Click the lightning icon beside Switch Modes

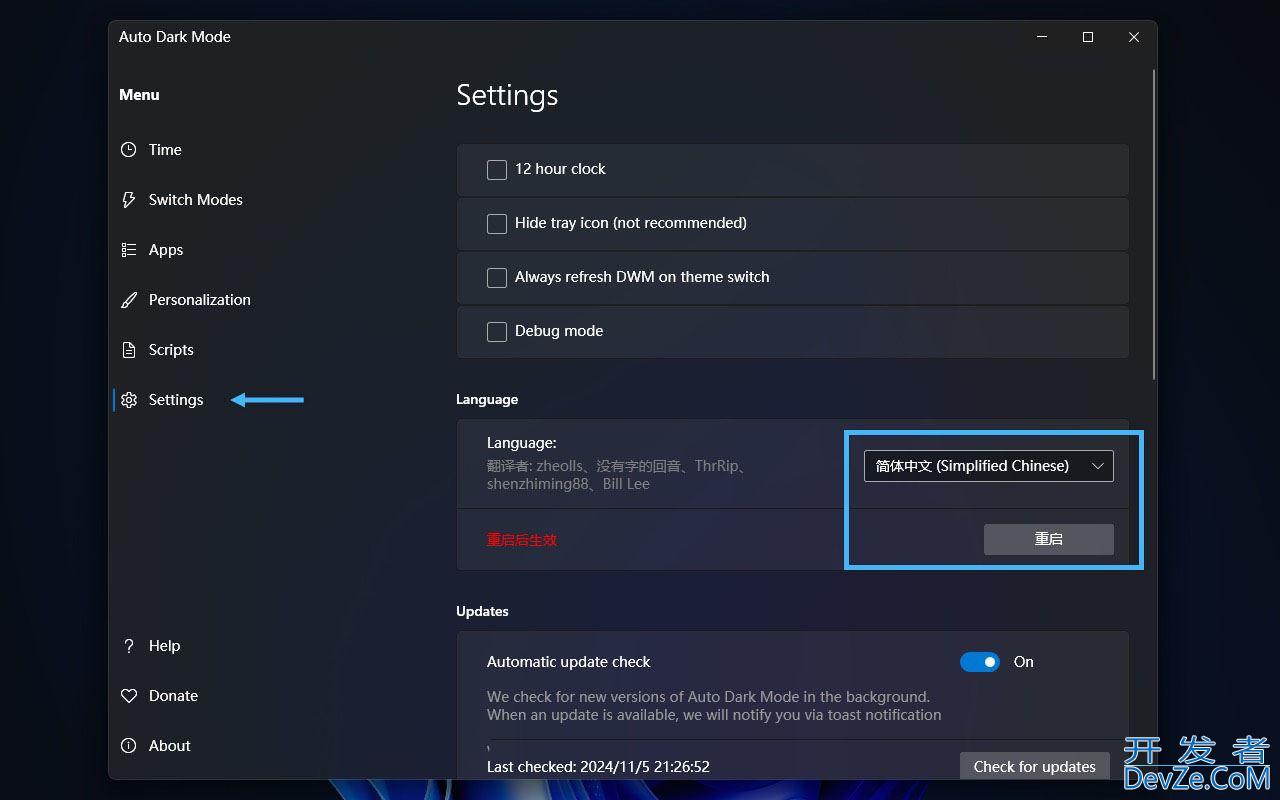(x=129, y=200)
